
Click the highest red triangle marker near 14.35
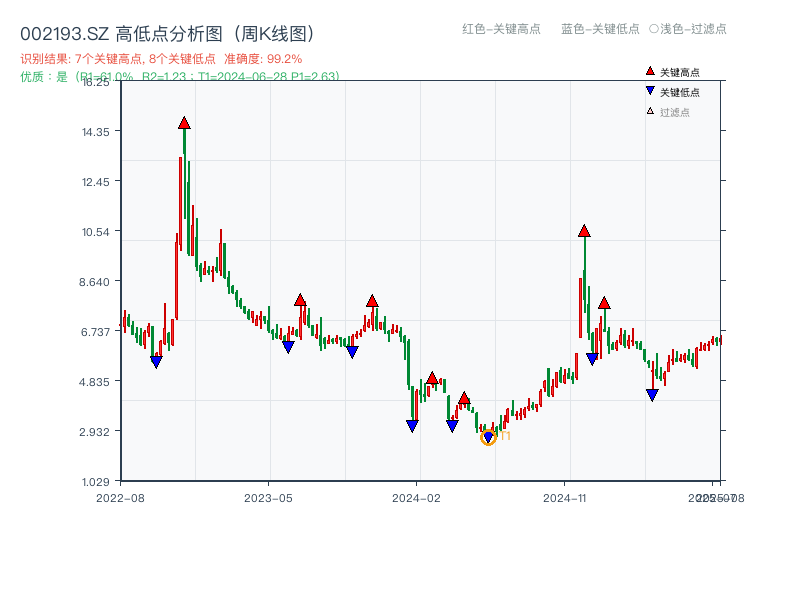(184, 122)
